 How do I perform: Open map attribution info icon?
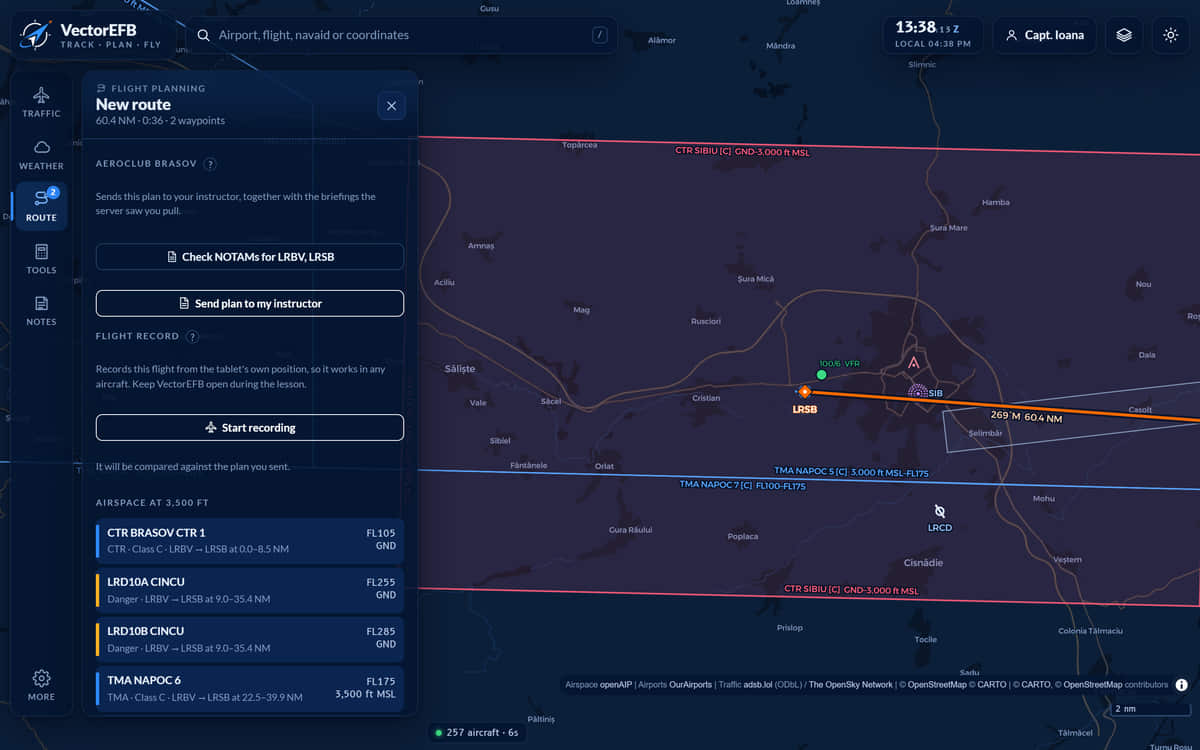(x=1181, y=685)
